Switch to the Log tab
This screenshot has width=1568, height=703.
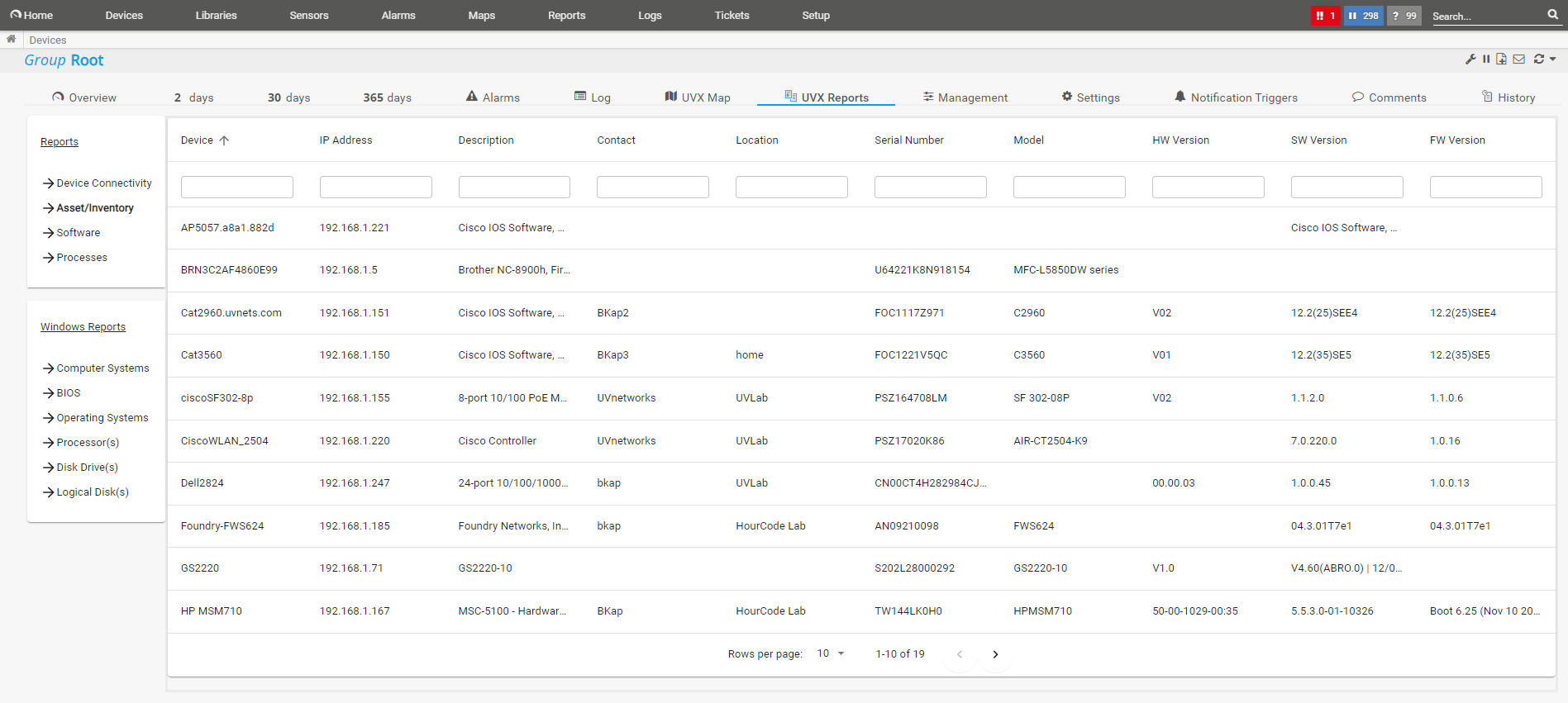coord(593,97)
